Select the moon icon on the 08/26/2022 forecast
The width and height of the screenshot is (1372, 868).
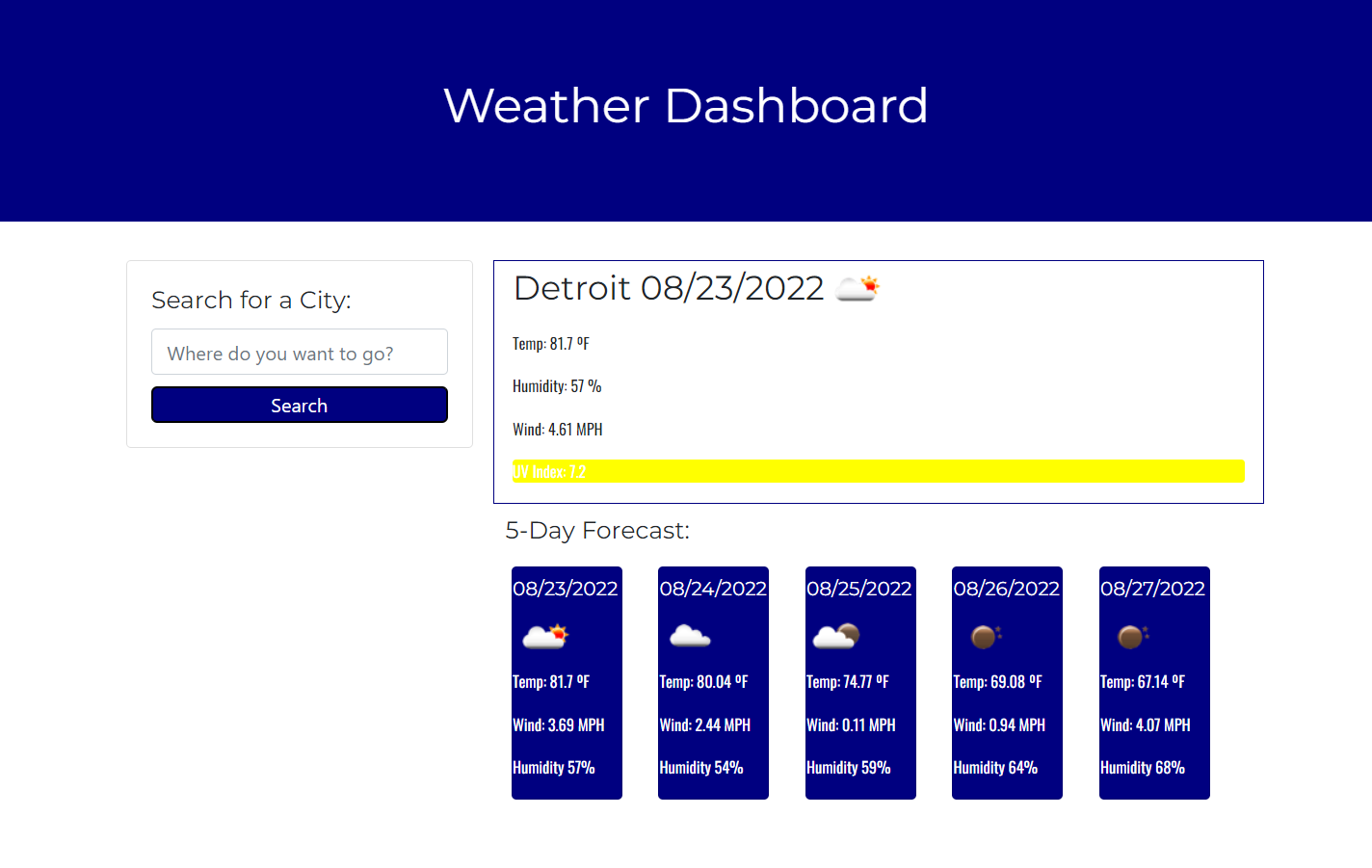[984, 636]
